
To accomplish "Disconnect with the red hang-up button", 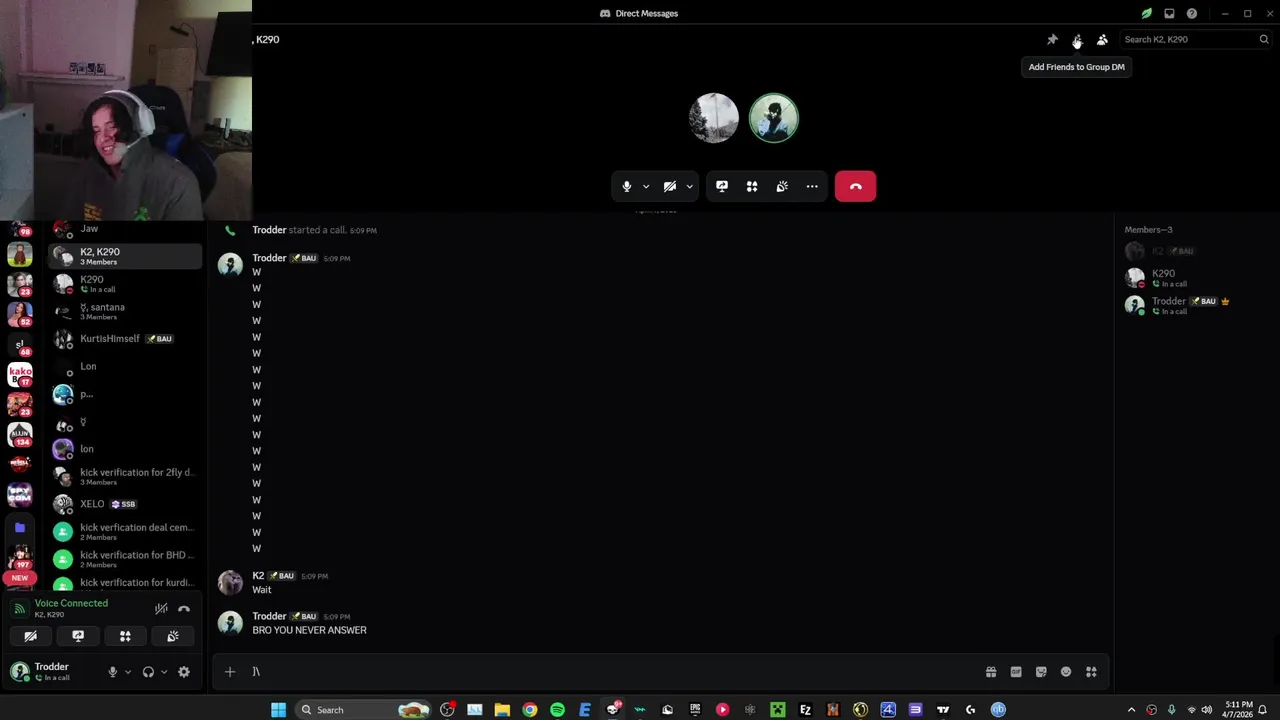I will click(x=855, y=186).
